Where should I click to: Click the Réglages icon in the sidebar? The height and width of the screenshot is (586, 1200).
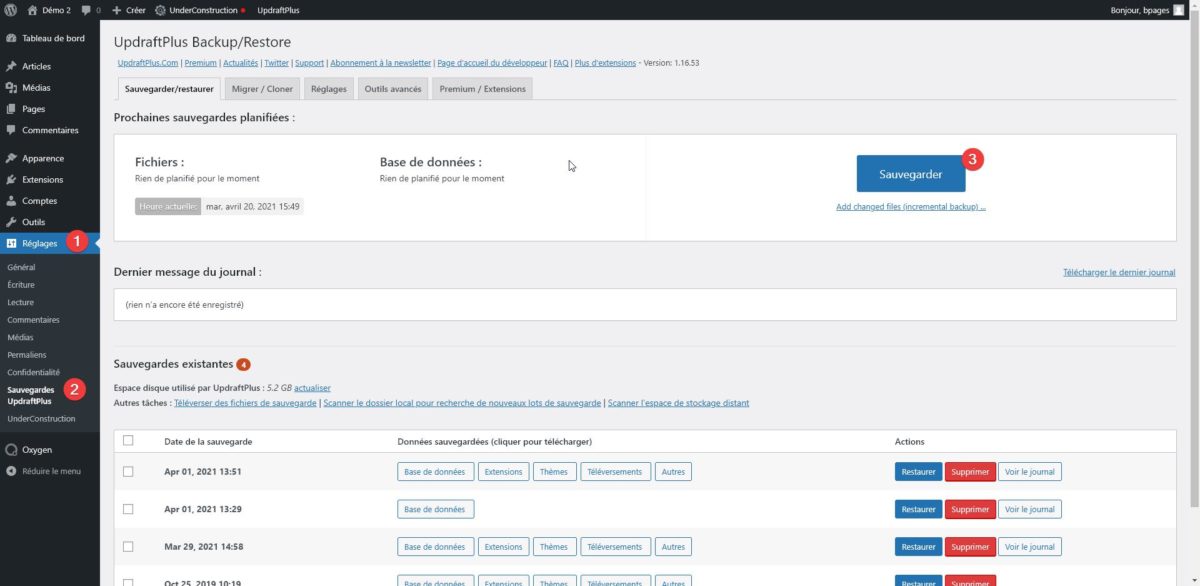click(11, 243)
